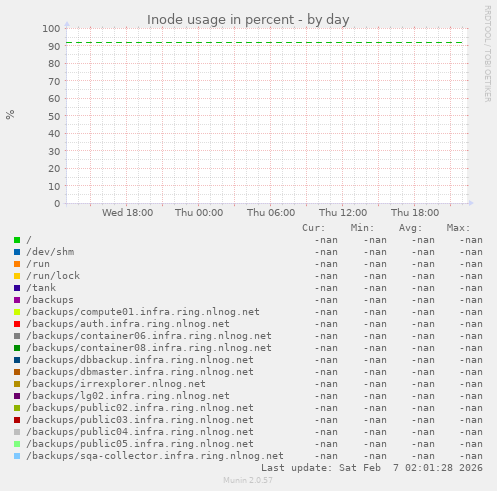Click the dark red swatch for public03 entry
Viewport: 497px width, 491px height.
point(17,420)
